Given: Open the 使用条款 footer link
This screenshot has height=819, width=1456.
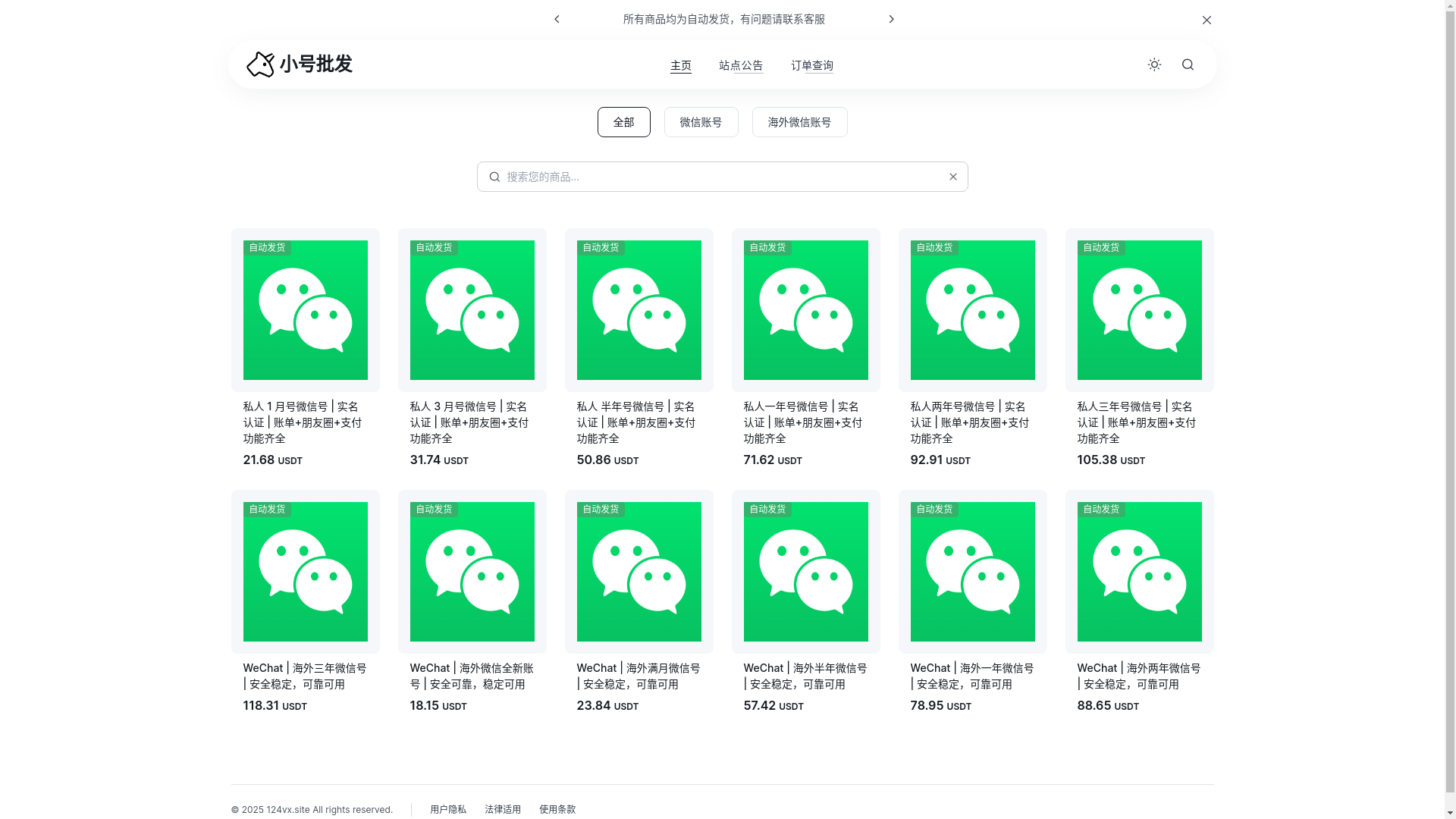Looking at the screenshot, I should [x=557, y=810].
